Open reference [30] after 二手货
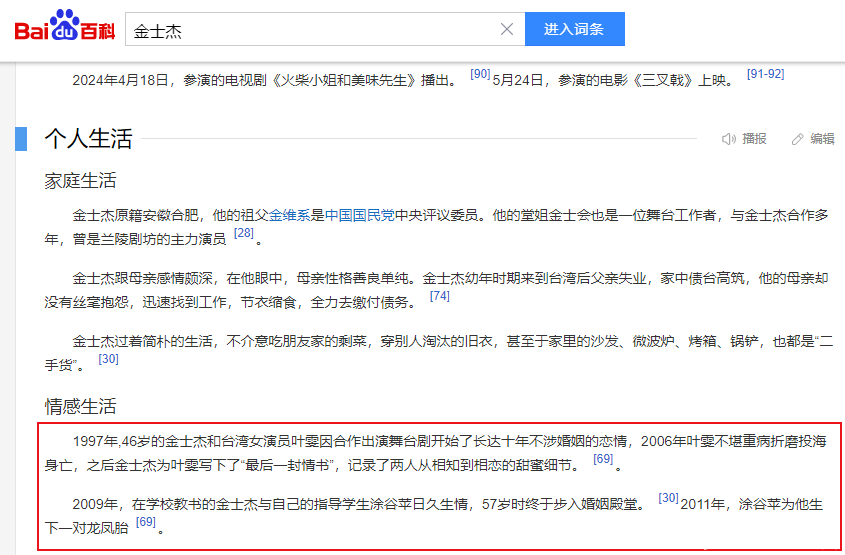 click(x=108, y=359)
